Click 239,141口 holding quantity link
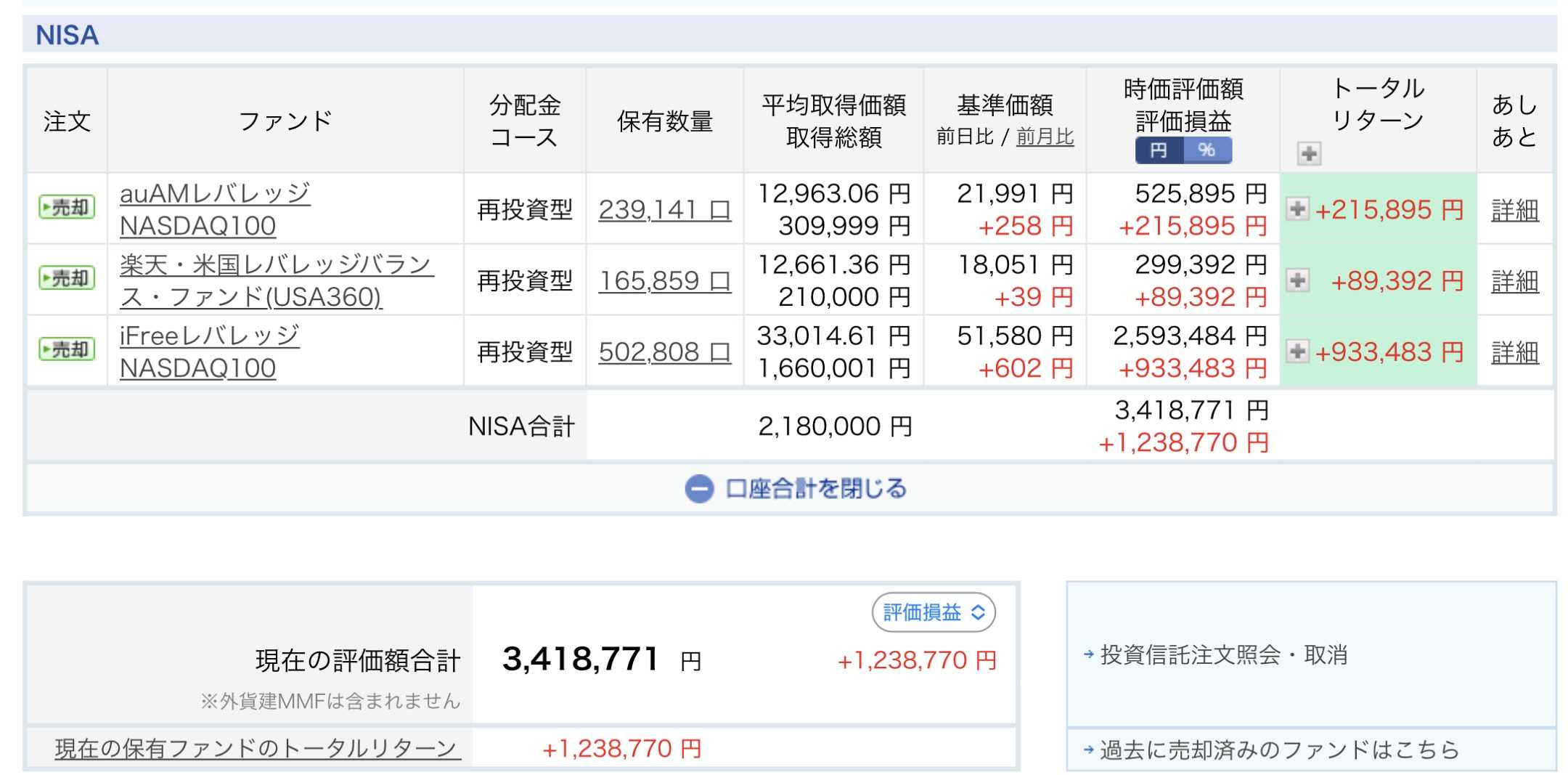The width and height of the screenshot is (1568, 775). pos(664,210)
